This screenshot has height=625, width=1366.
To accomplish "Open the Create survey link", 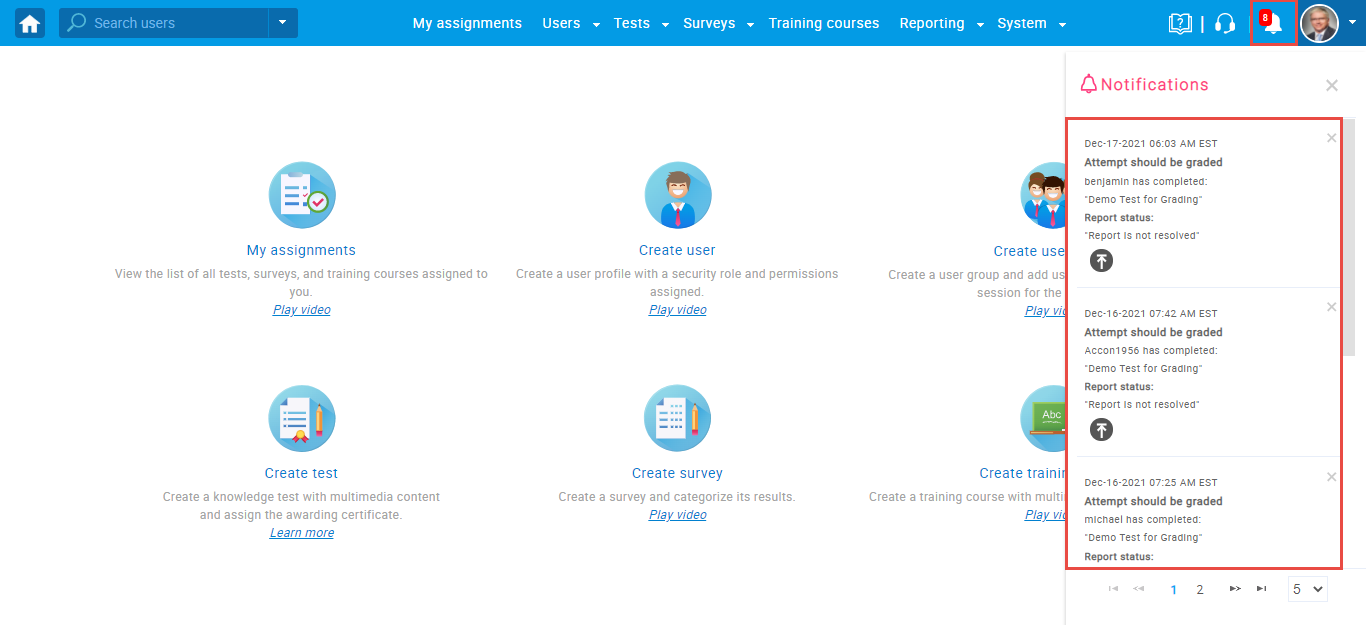I will point(677,474).
